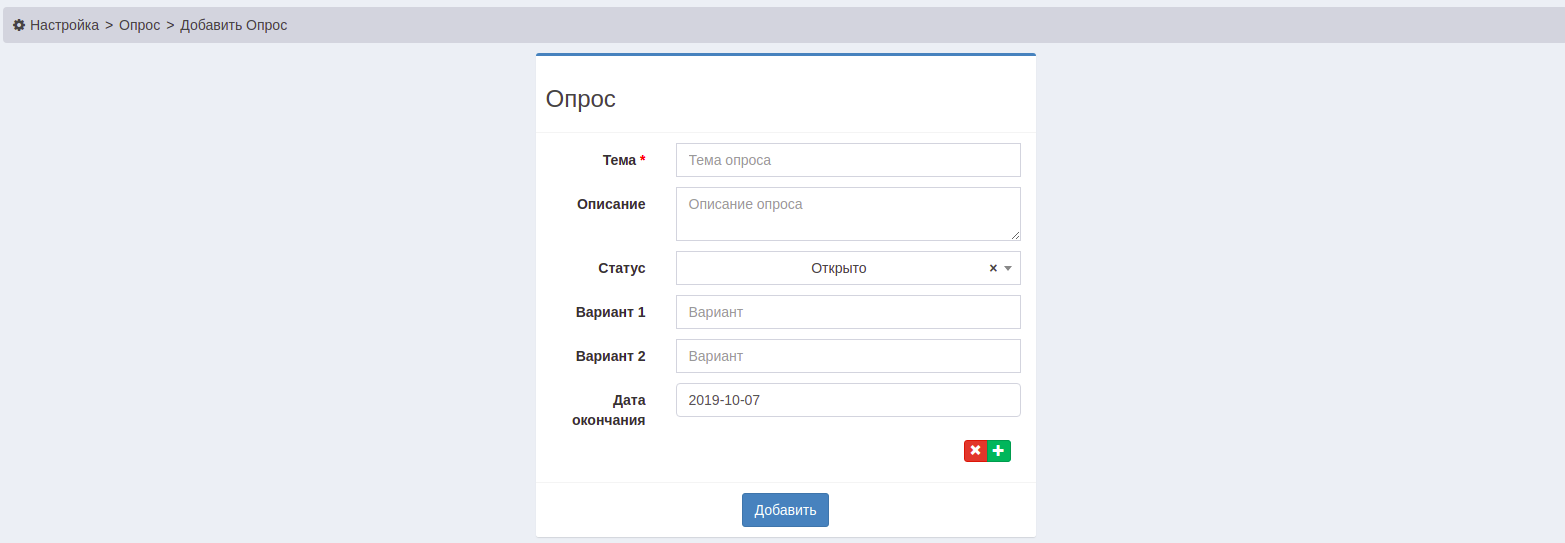This screenshot has width=1565, height=543.
Task: Focus the Вариант 1 input field
Action: click(848, 312)
